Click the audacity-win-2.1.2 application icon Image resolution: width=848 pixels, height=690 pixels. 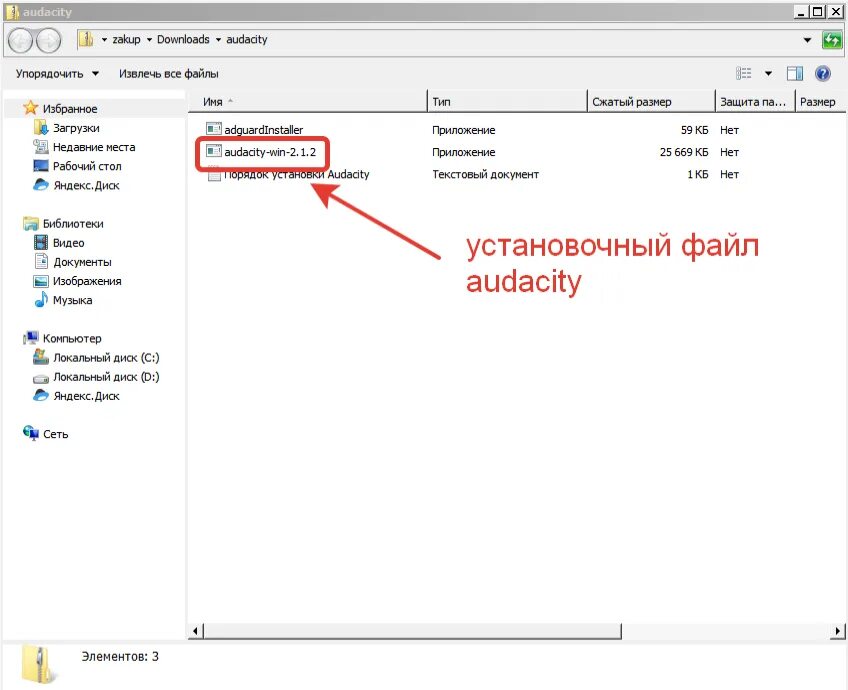214,151
